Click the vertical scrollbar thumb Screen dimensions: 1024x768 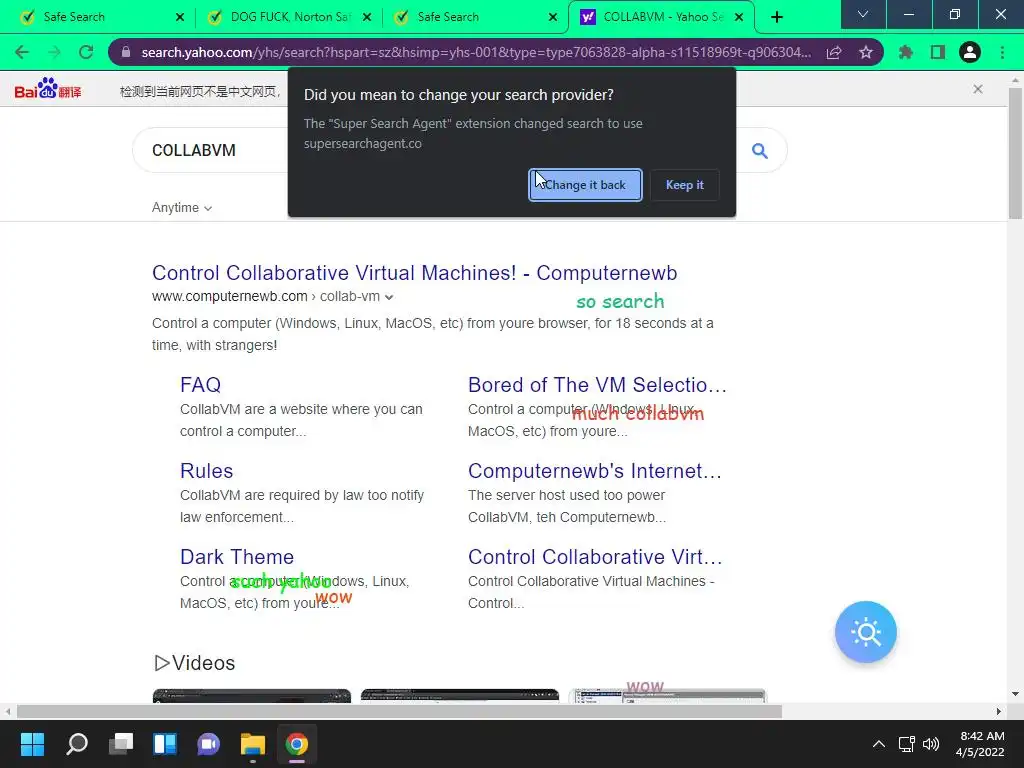1015,153
